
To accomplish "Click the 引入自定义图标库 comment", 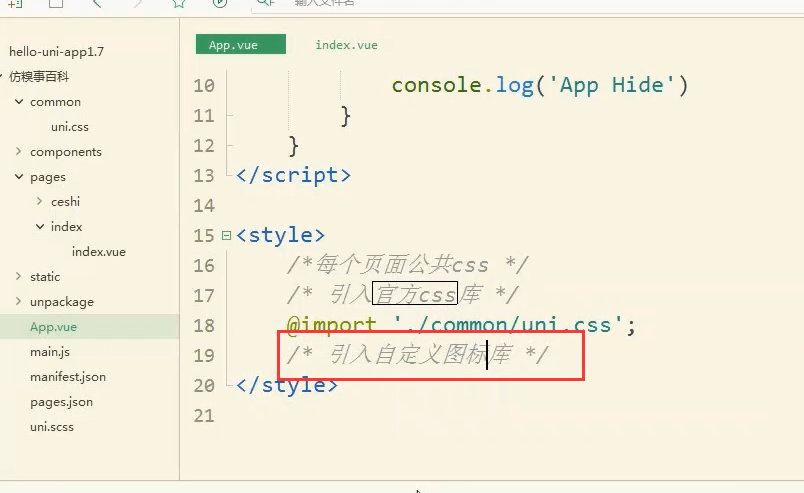I will (x=417, y=354).
